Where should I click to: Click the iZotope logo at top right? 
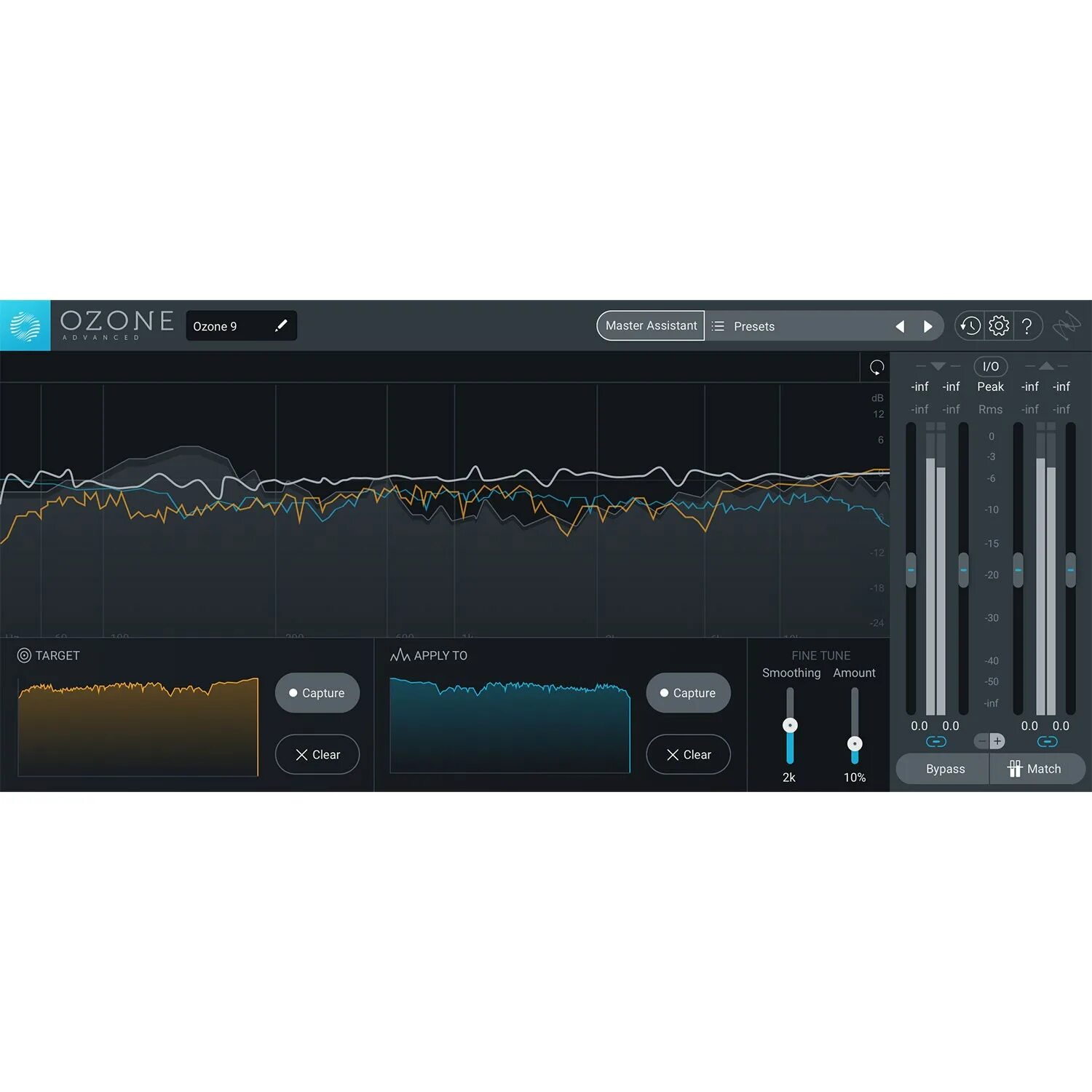1067,325
